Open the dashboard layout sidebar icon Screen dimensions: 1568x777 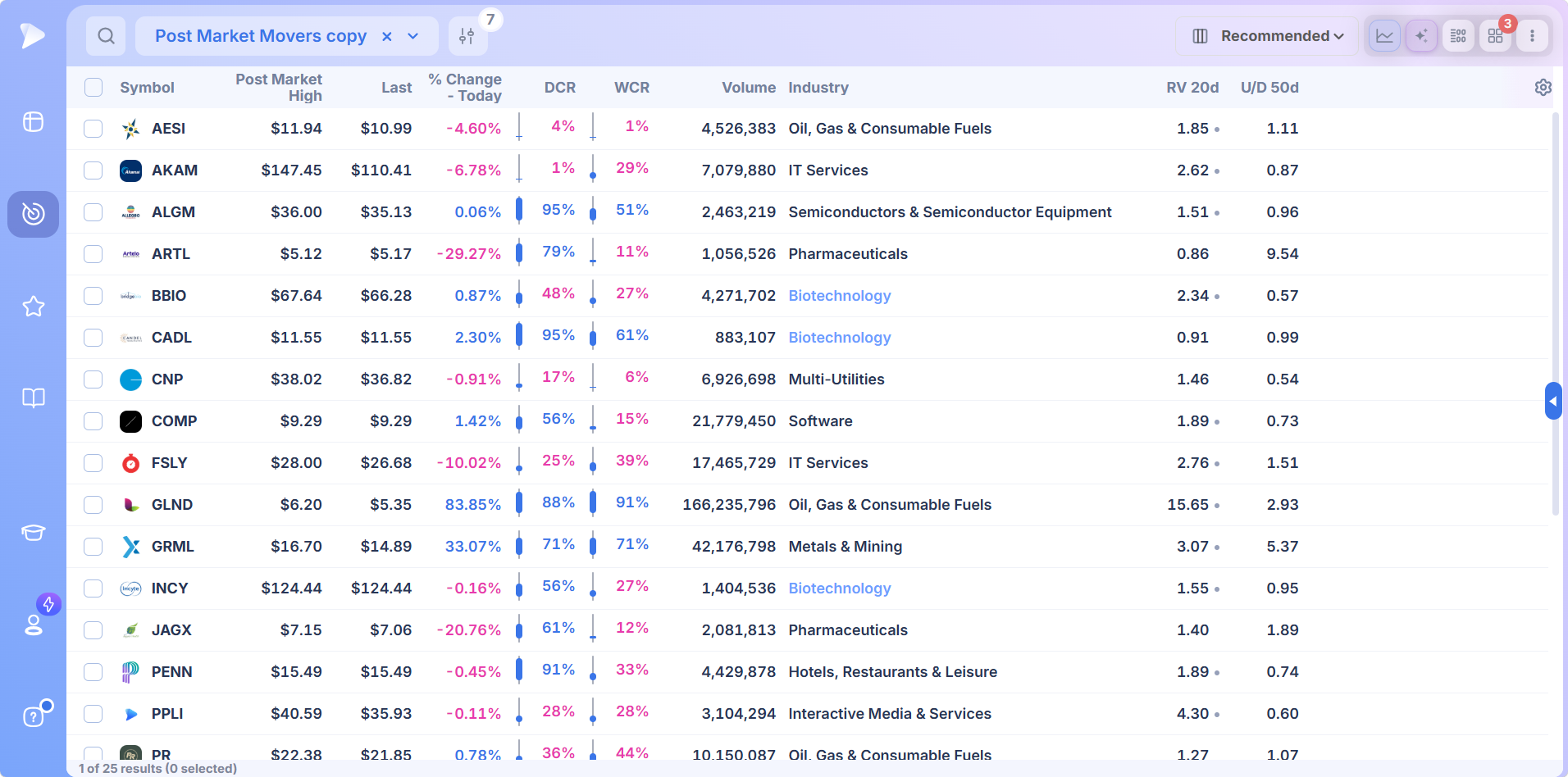click(x=33, y=122)
